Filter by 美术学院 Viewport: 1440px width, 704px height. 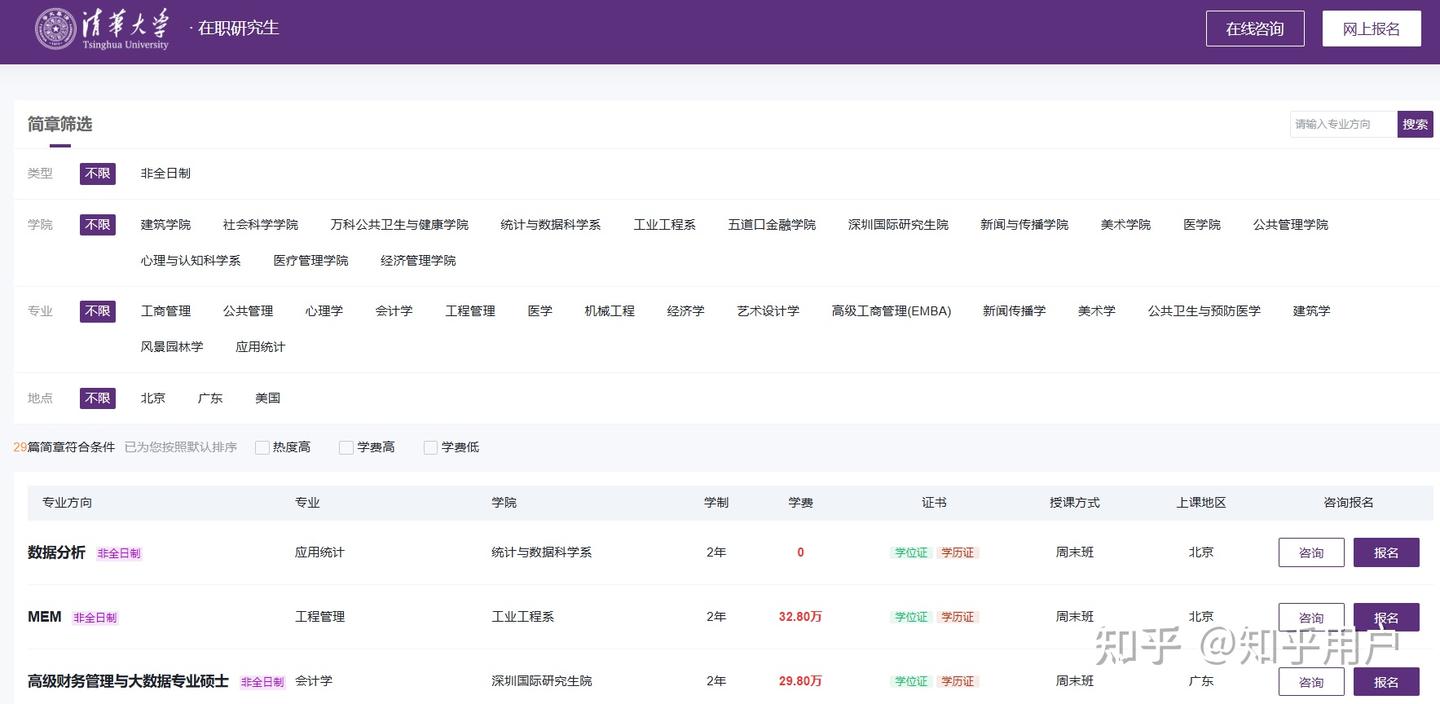point(1126,225)
